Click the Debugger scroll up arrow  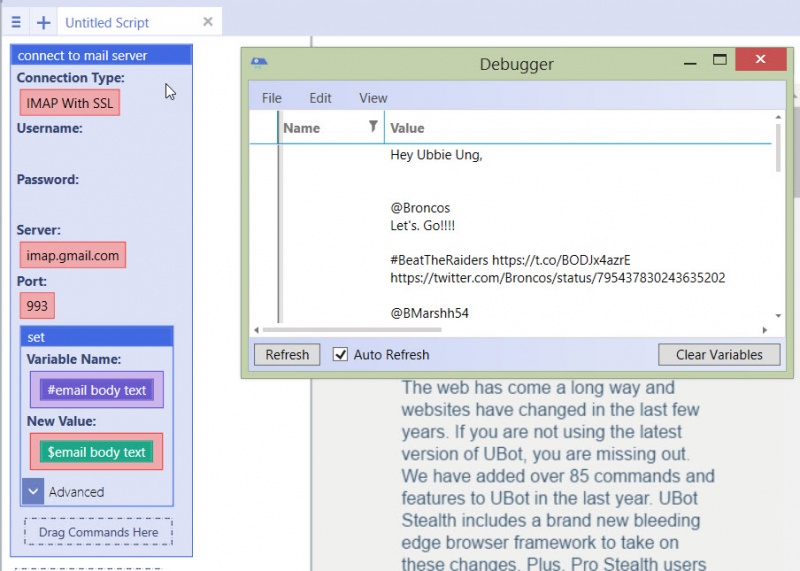tap(778, 117)
